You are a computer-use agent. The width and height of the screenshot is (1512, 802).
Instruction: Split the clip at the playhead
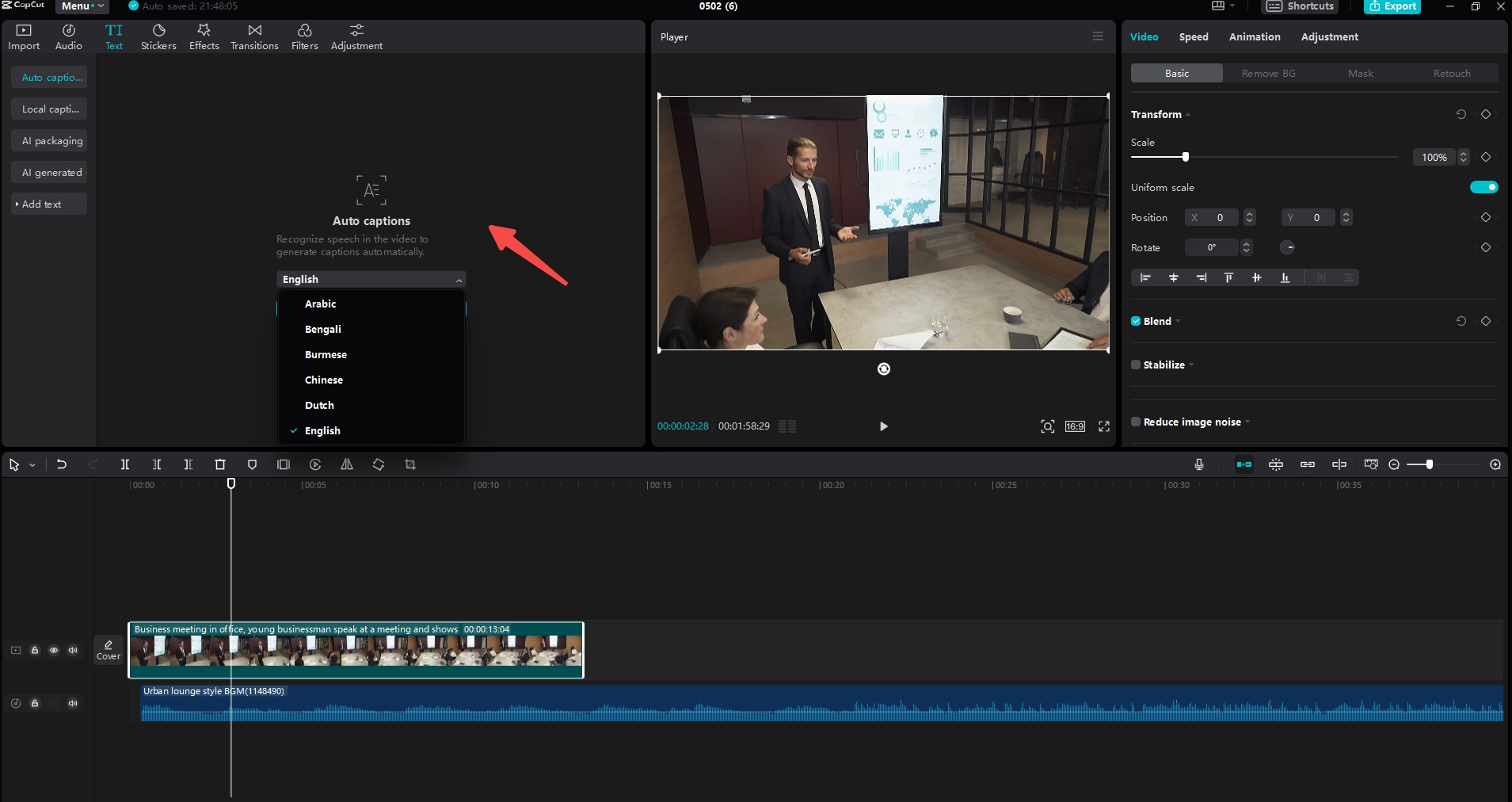click(x=124, y=464)
